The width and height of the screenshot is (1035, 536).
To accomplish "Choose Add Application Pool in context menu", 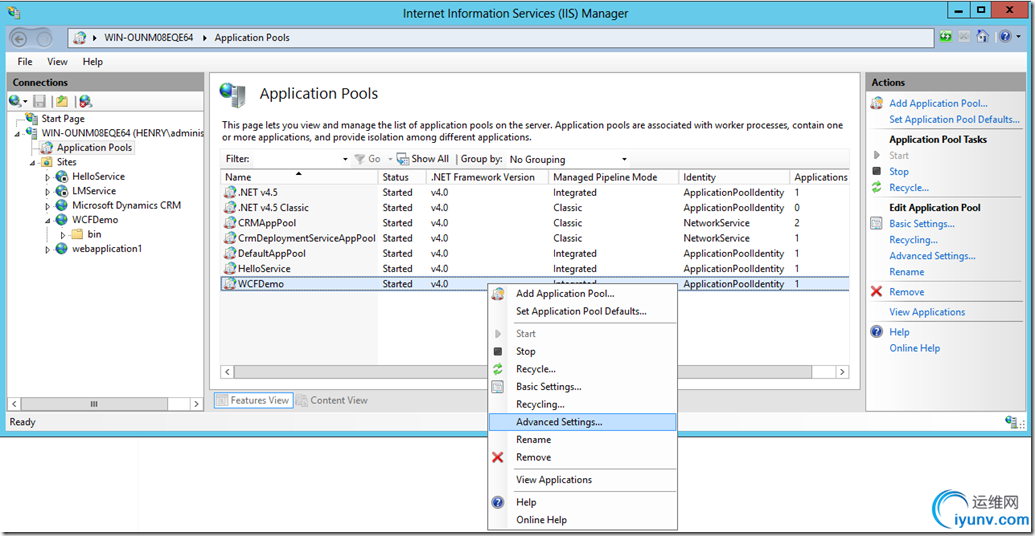I will click(x=582, y=294).
